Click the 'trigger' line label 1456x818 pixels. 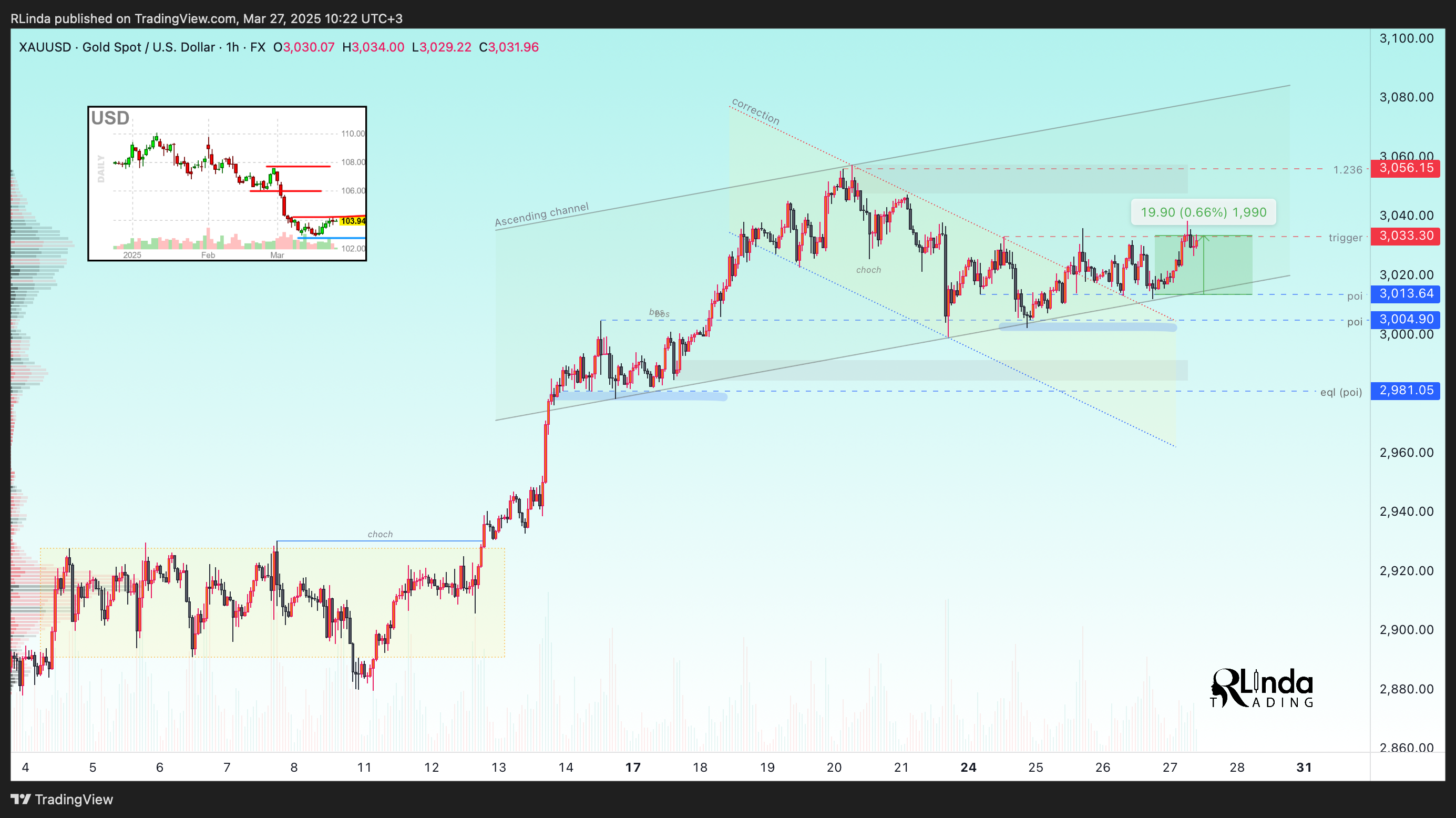click(x=1345, y=238)
